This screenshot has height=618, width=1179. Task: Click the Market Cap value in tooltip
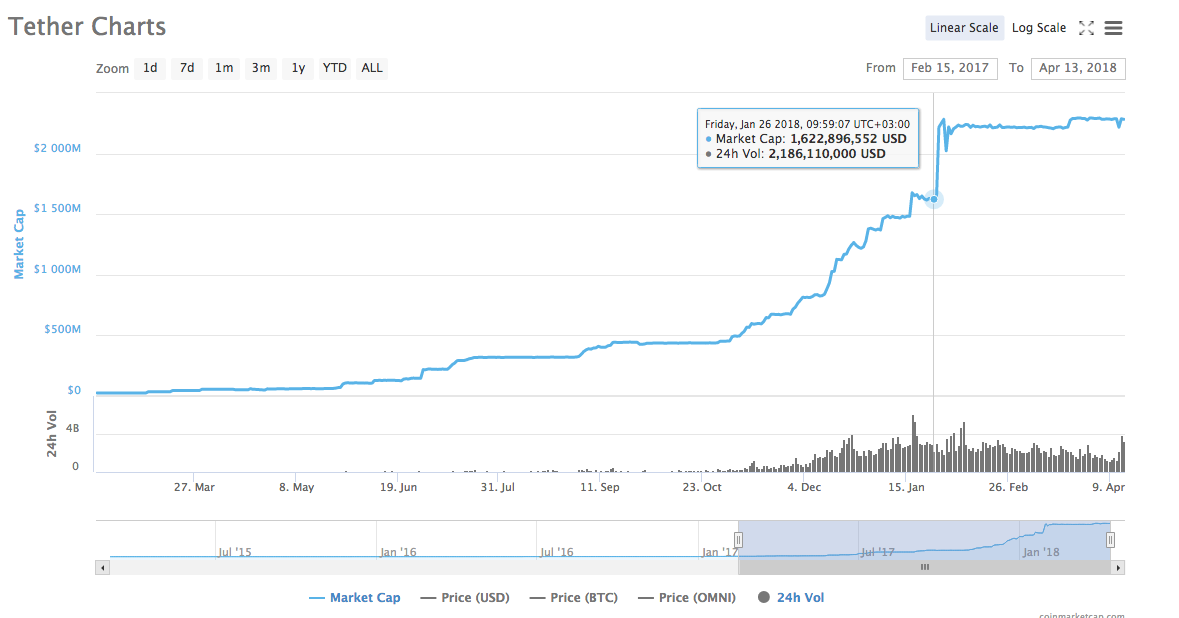coord(848,139)
